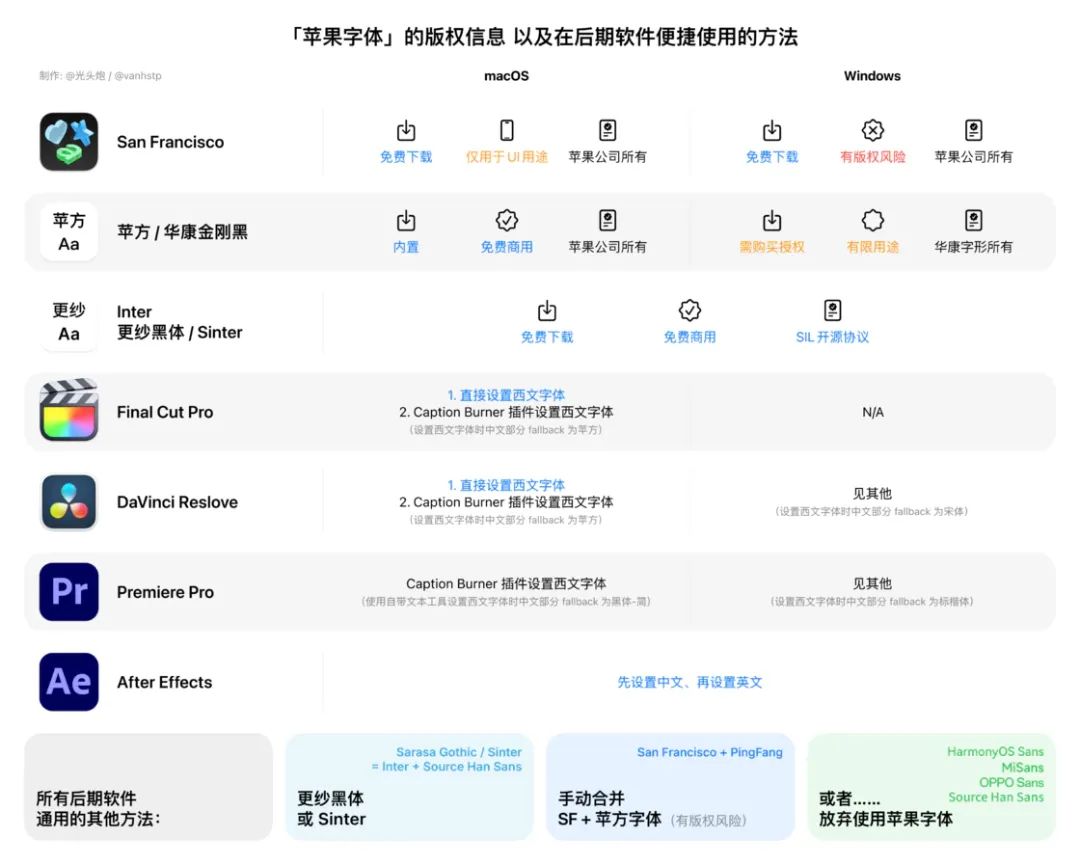
Task: Click 见其他 in the Premiere Pro row
Action: (872, 584)
